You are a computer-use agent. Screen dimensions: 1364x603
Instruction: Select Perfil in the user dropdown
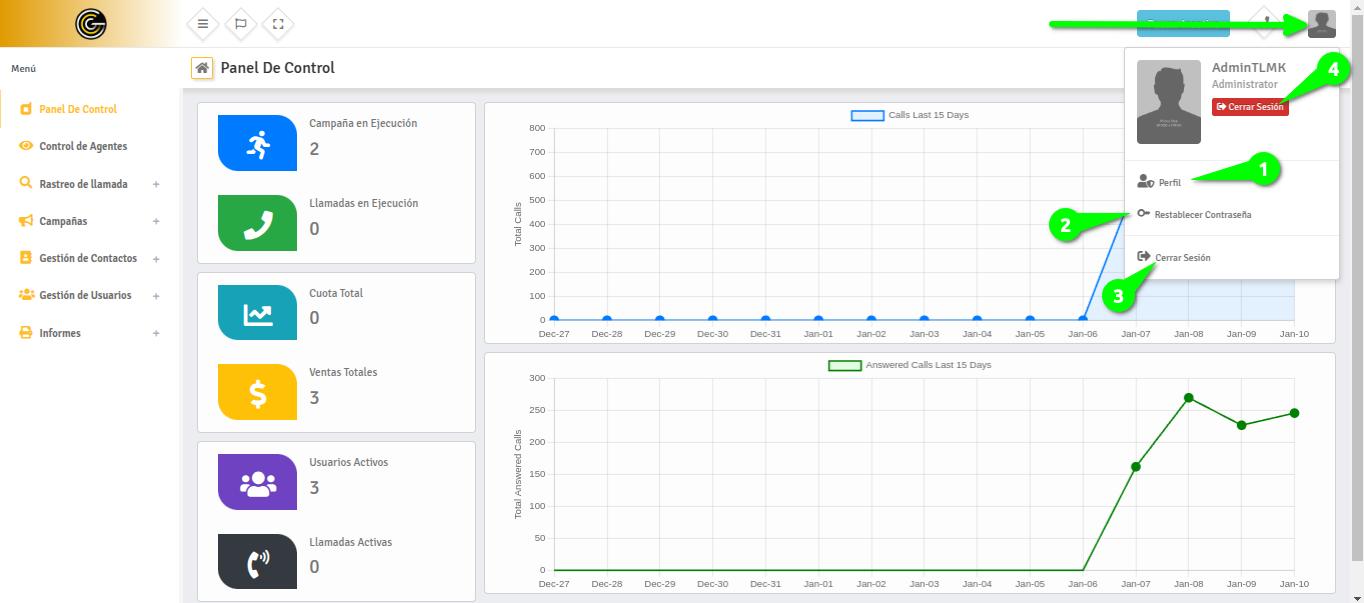[x=1169, y=183]
